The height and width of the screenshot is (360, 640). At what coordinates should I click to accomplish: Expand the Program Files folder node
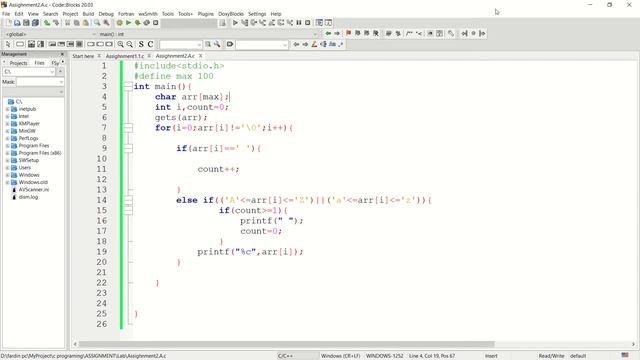click(7, 146)
